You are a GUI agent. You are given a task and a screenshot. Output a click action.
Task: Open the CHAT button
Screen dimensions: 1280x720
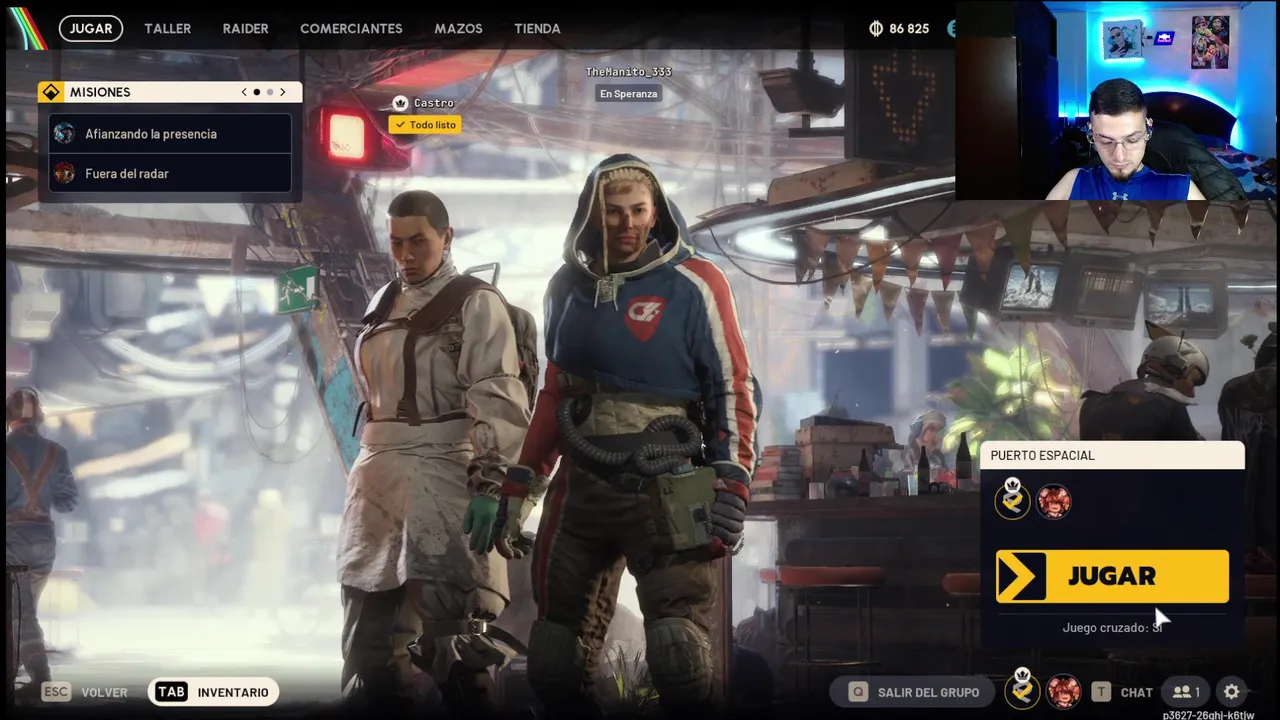(1136, 692)
